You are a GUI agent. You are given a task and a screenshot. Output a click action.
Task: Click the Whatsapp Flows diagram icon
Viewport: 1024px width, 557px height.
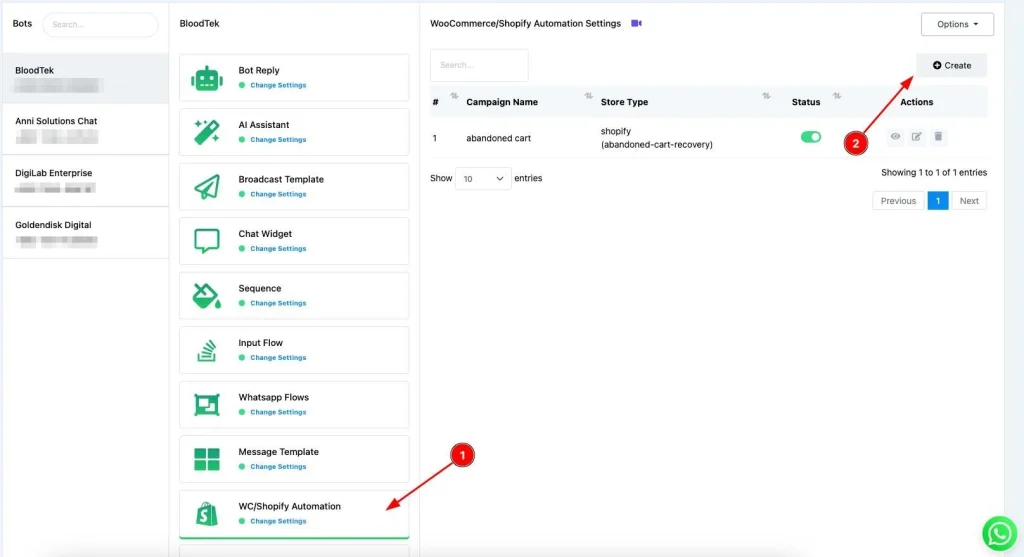pyautogui.click(x=206, y=405)
